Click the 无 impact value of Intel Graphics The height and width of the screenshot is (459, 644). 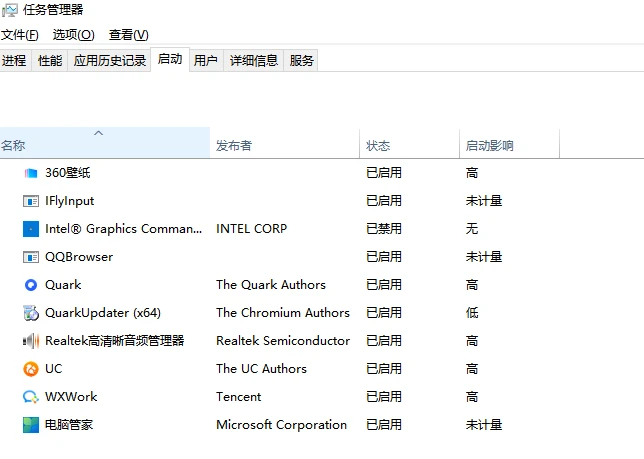pyautogui.click(x=472, y=229)
